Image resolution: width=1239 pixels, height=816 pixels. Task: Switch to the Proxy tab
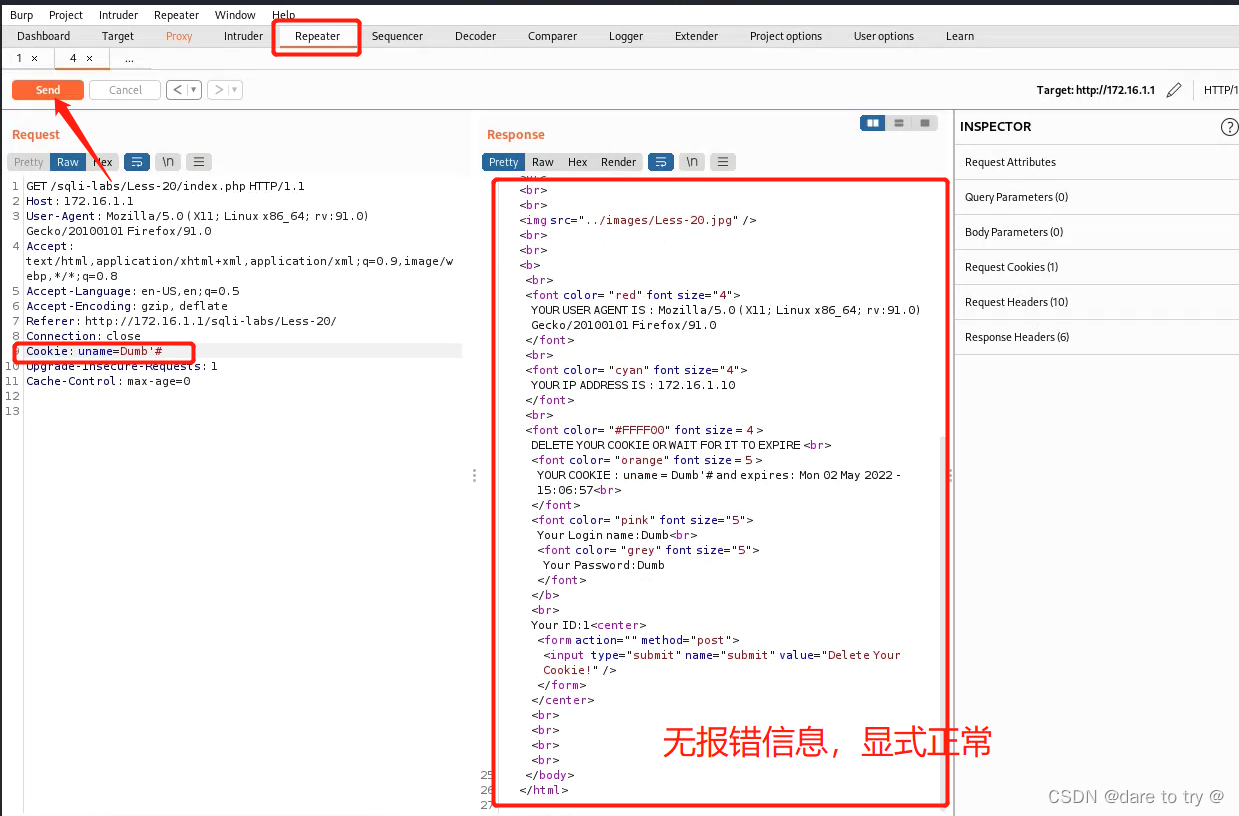click(x=179, y=36)
